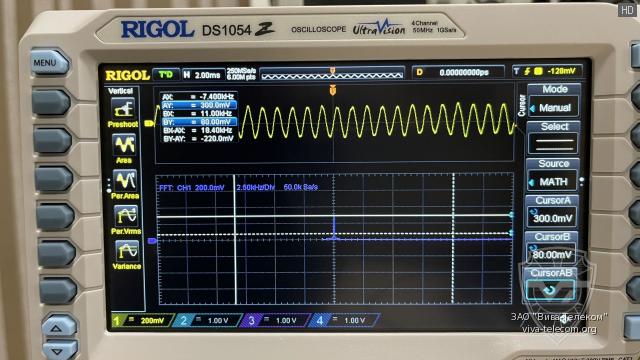
Task: Push the physical softkey beside Variance
Action: [x=57, y=254]
